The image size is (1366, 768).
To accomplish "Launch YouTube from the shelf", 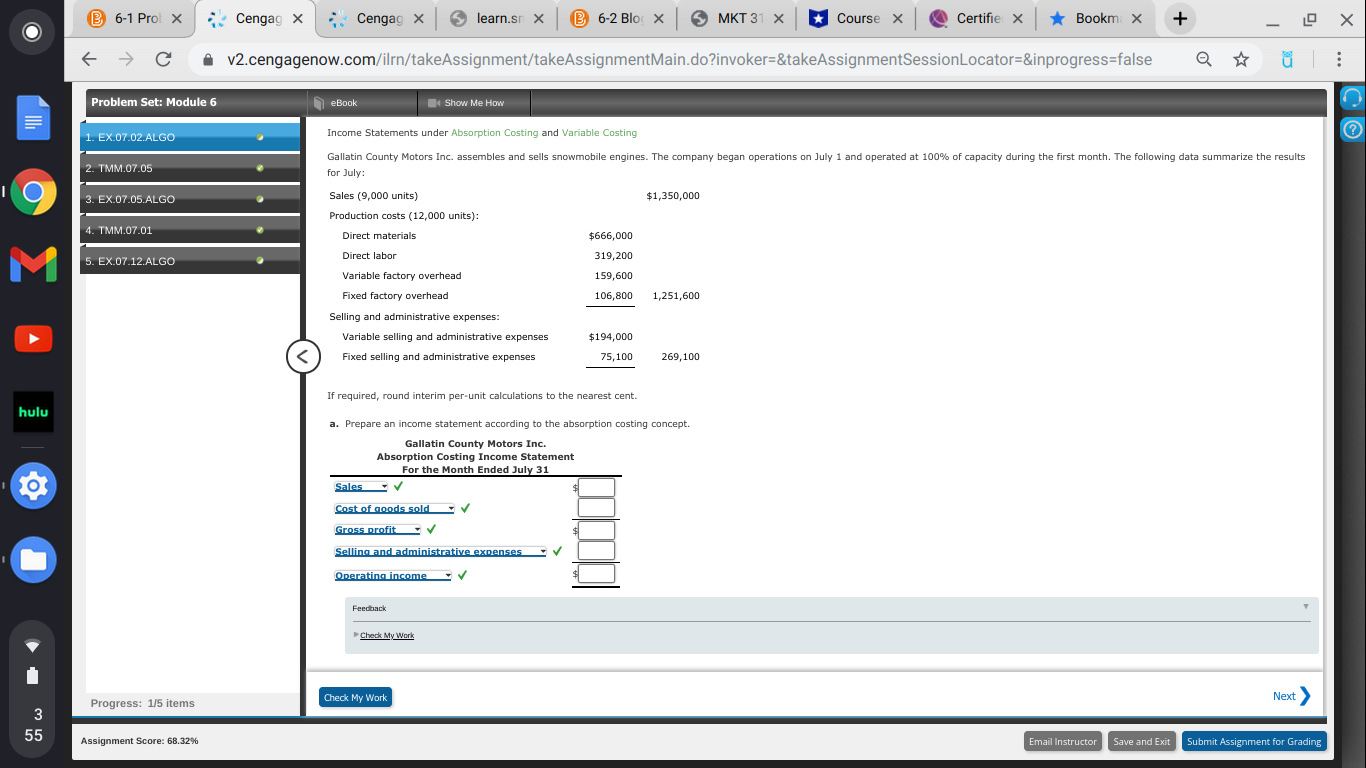I will [x=33, y=338].
